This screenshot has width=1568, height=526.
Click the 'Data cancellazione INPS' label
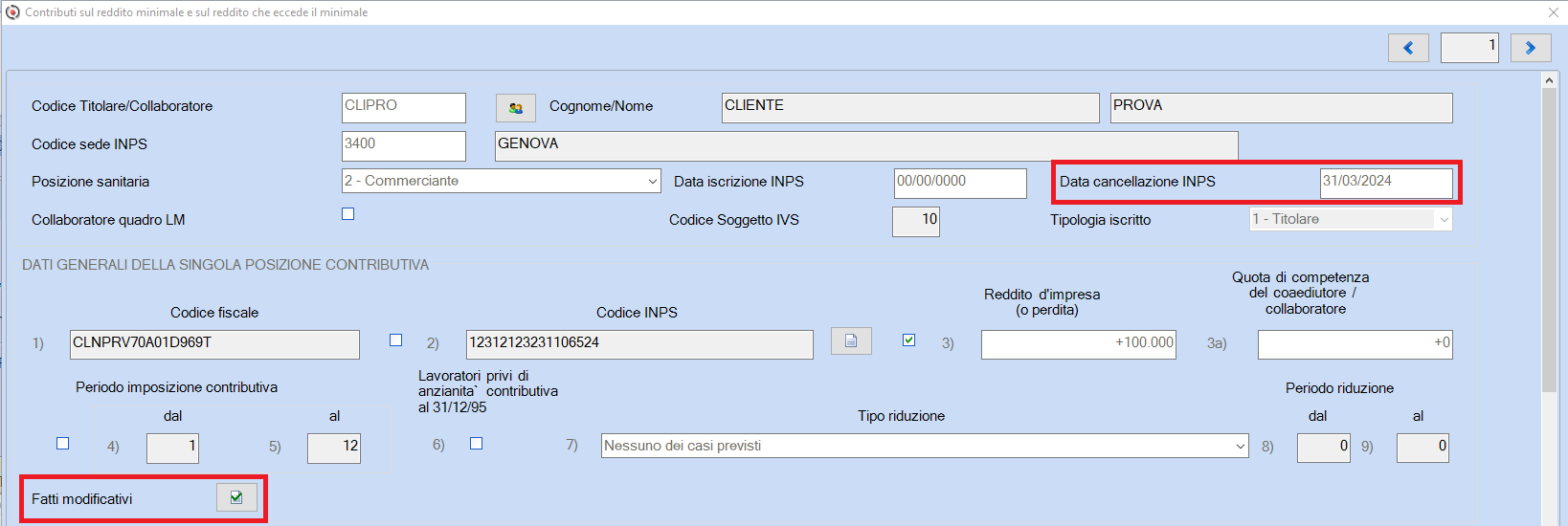(1137, 182)
